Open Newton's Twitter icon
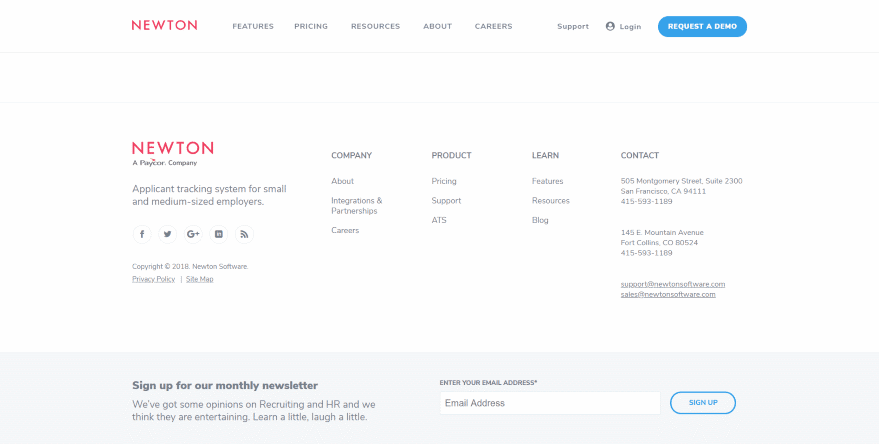This screenshot has height=444, width=879. point(168,234)
